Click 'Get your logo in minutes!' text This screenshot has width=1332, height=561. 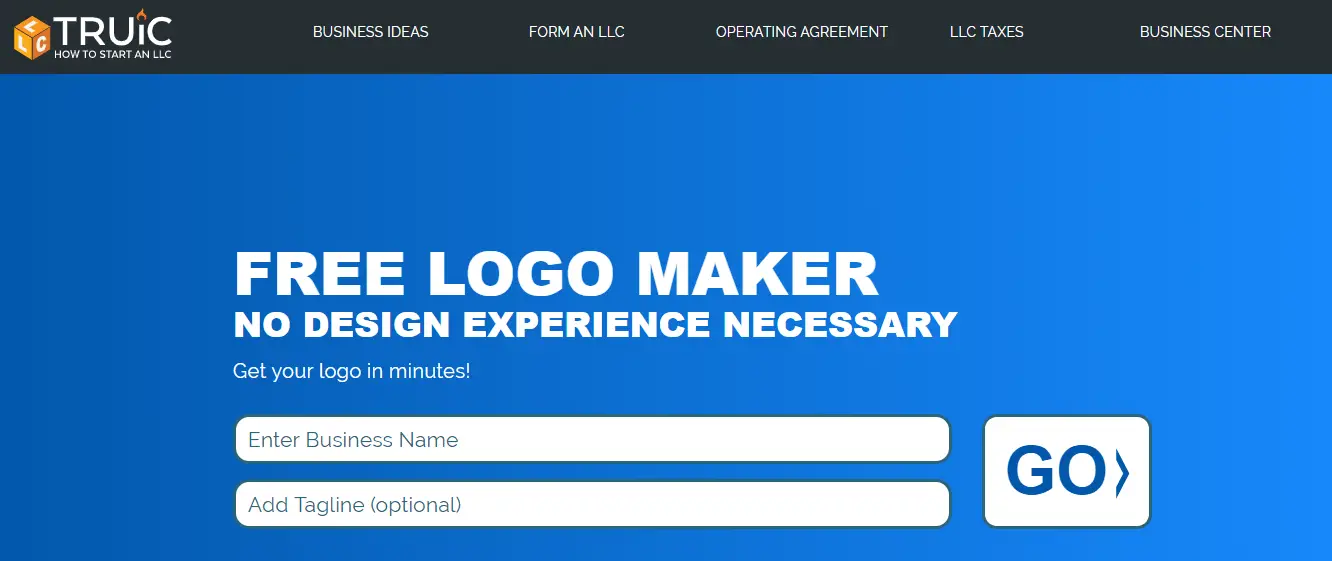pos(351,371)
